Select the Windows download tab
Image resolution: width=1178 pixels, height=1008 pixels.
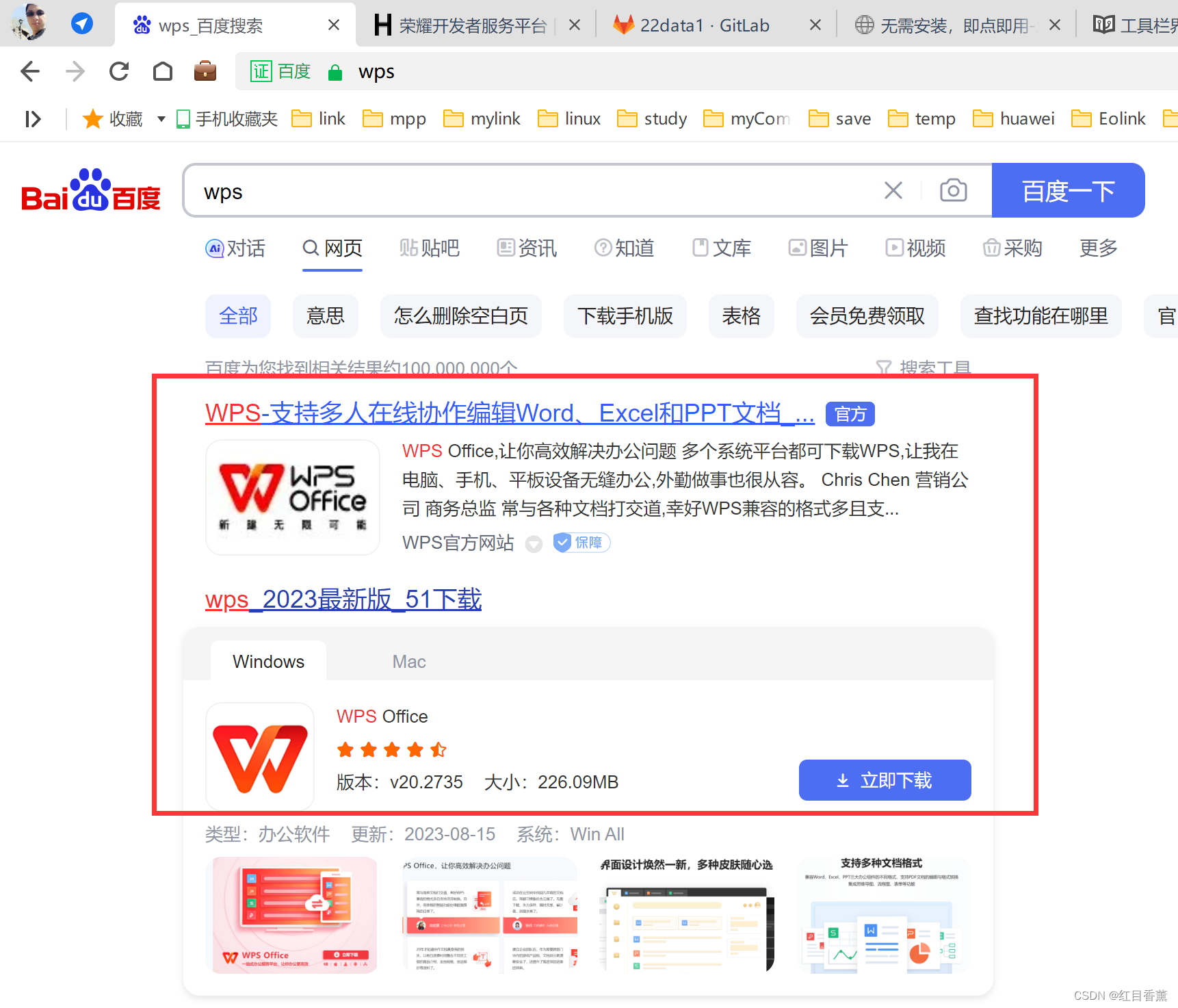point(268,661)
